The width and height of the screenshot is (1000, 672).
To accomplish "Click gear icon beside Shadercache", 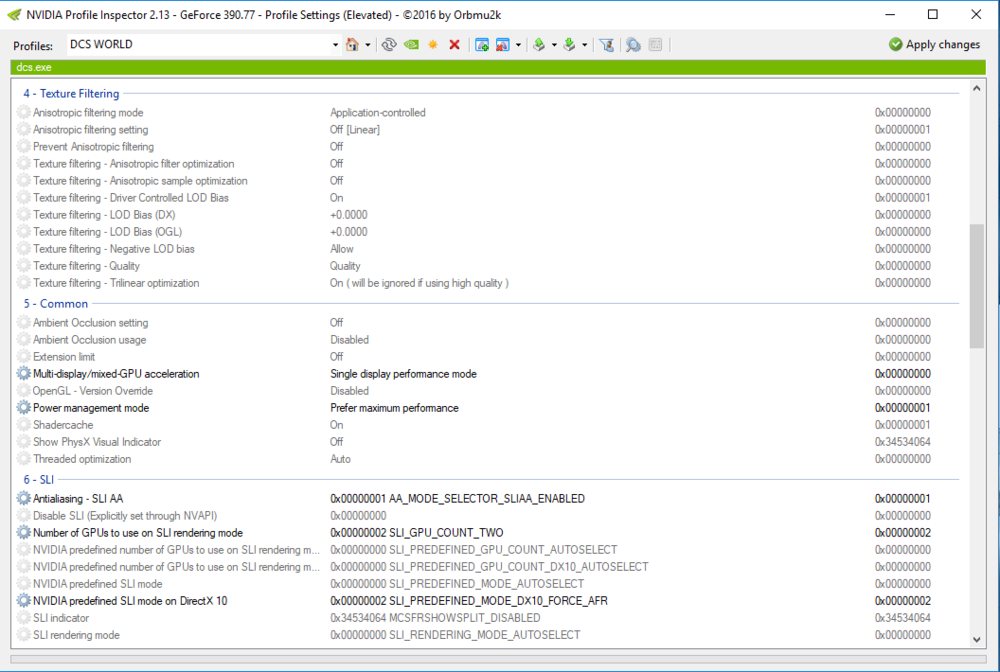I will point(24,425).
